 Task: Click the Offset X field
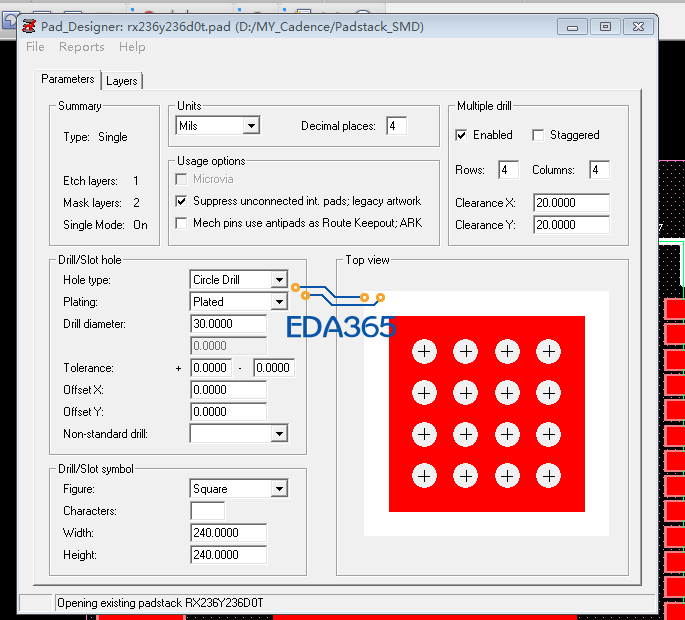tap(228, 390)
